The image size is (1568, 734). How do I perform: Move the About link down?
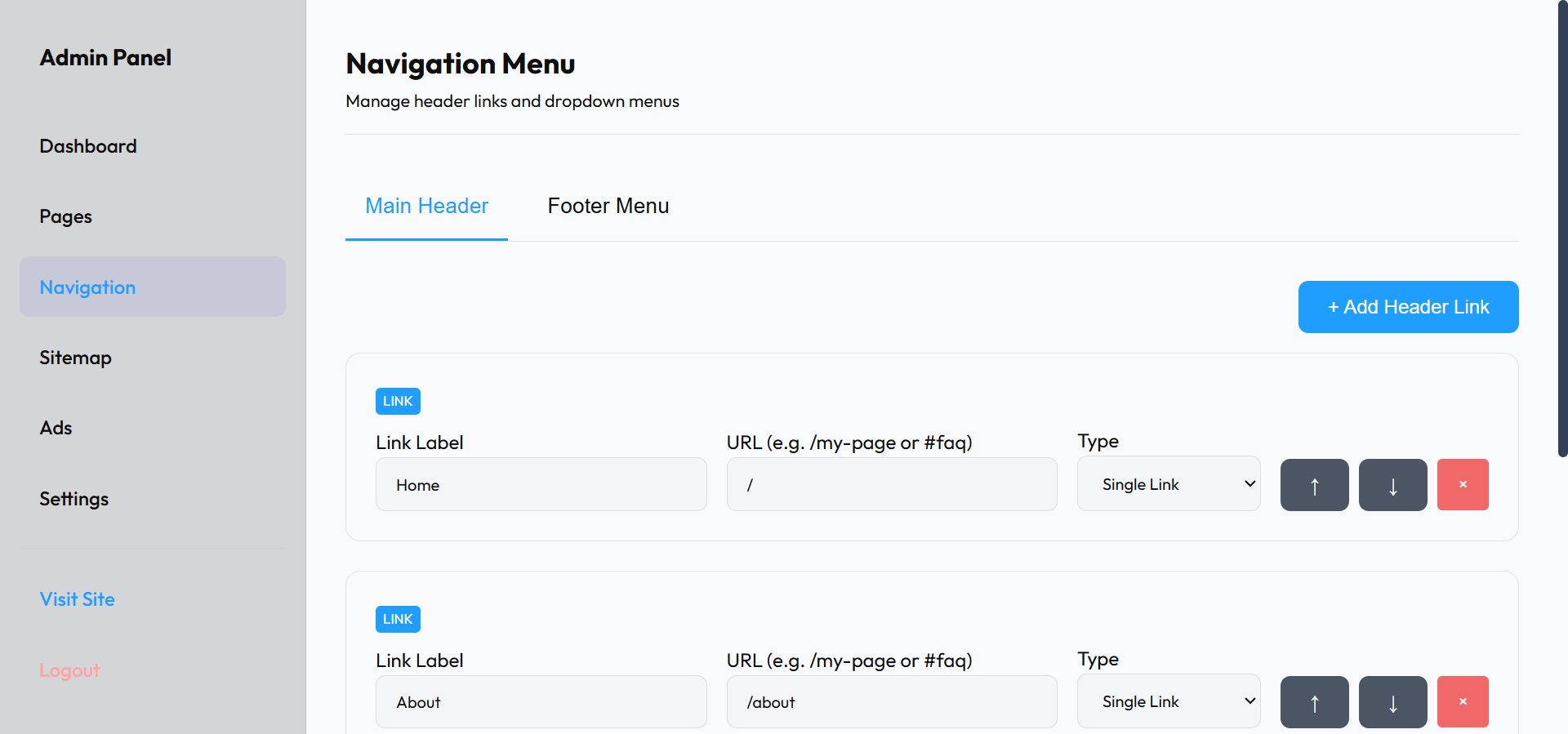point(1392,702)
